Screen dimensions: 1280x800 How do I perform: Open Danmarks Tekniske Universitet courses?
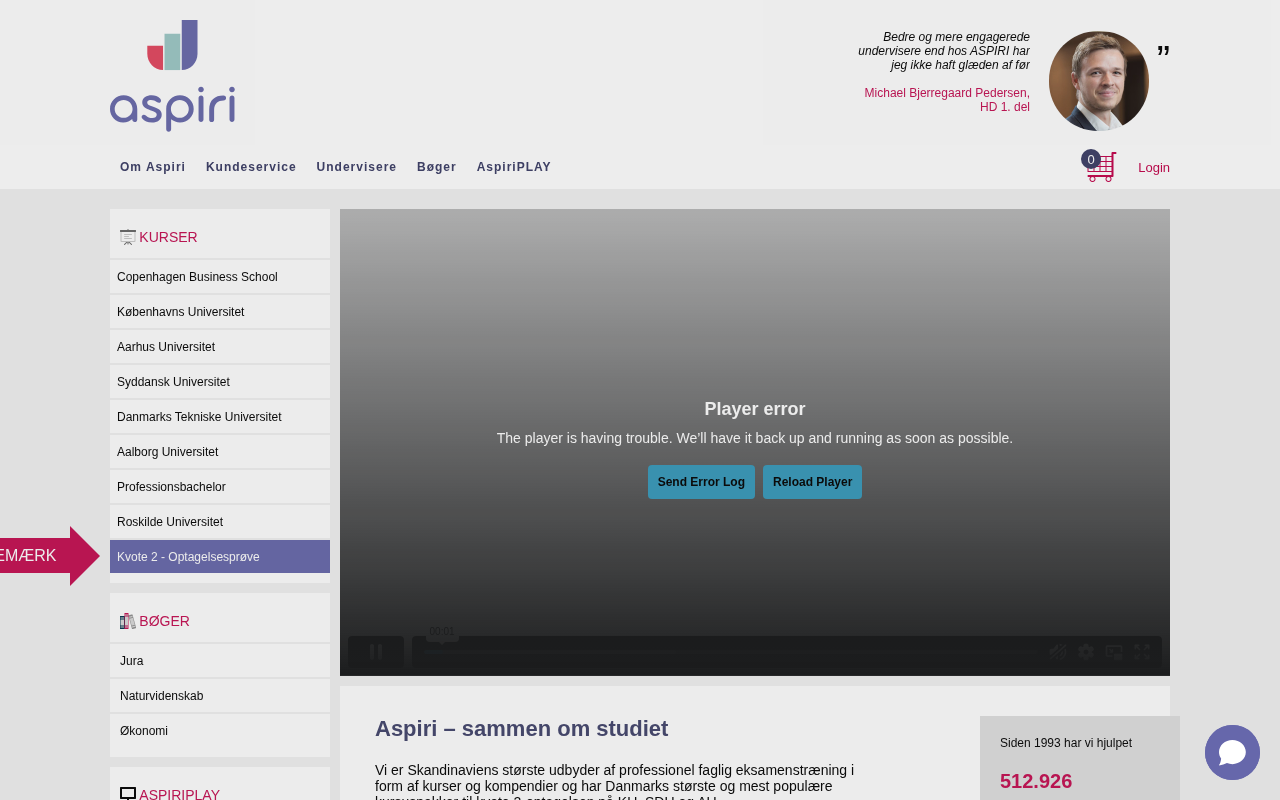(x=220, y=417)
